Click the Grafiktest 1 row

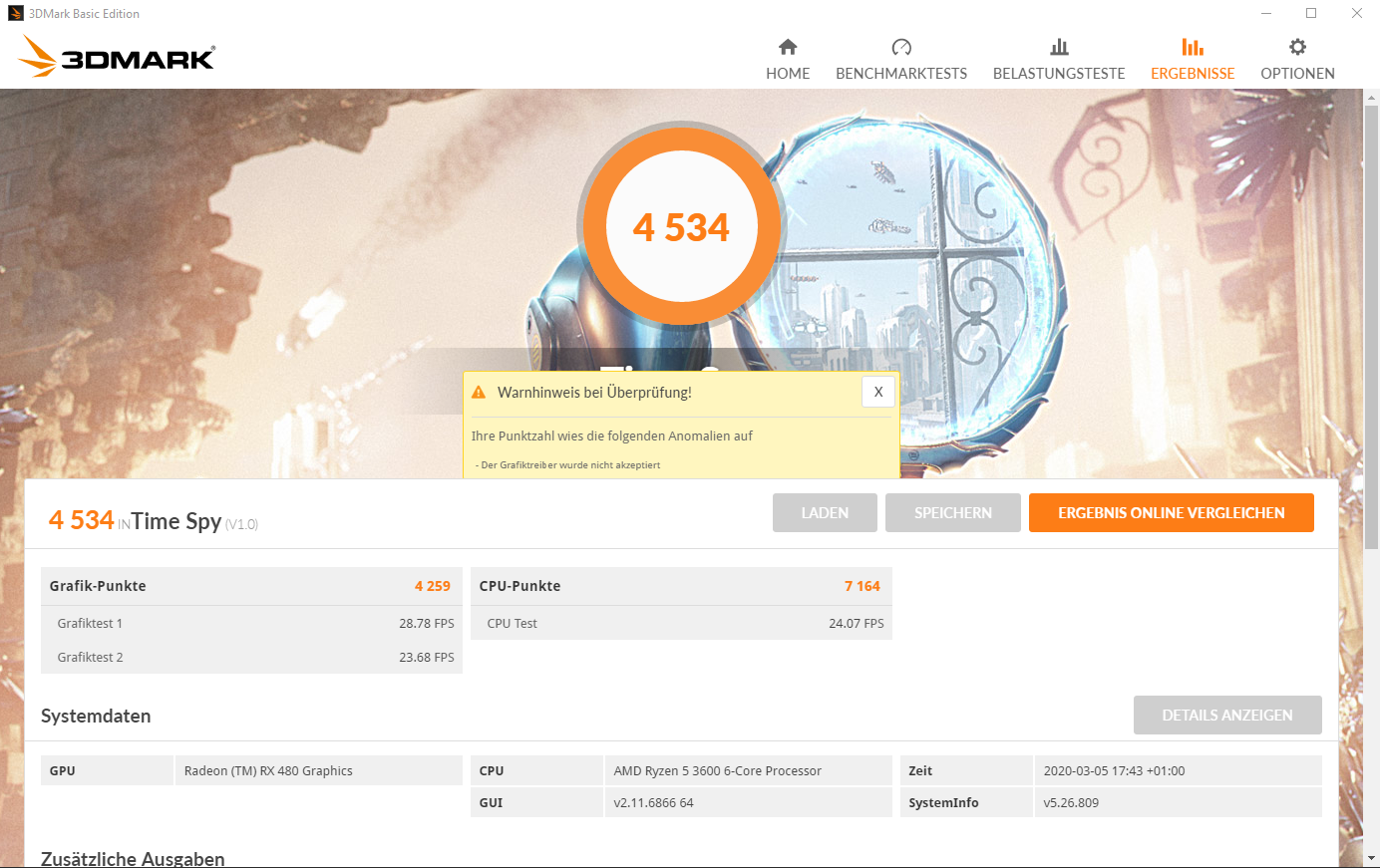tap(251, 623)
